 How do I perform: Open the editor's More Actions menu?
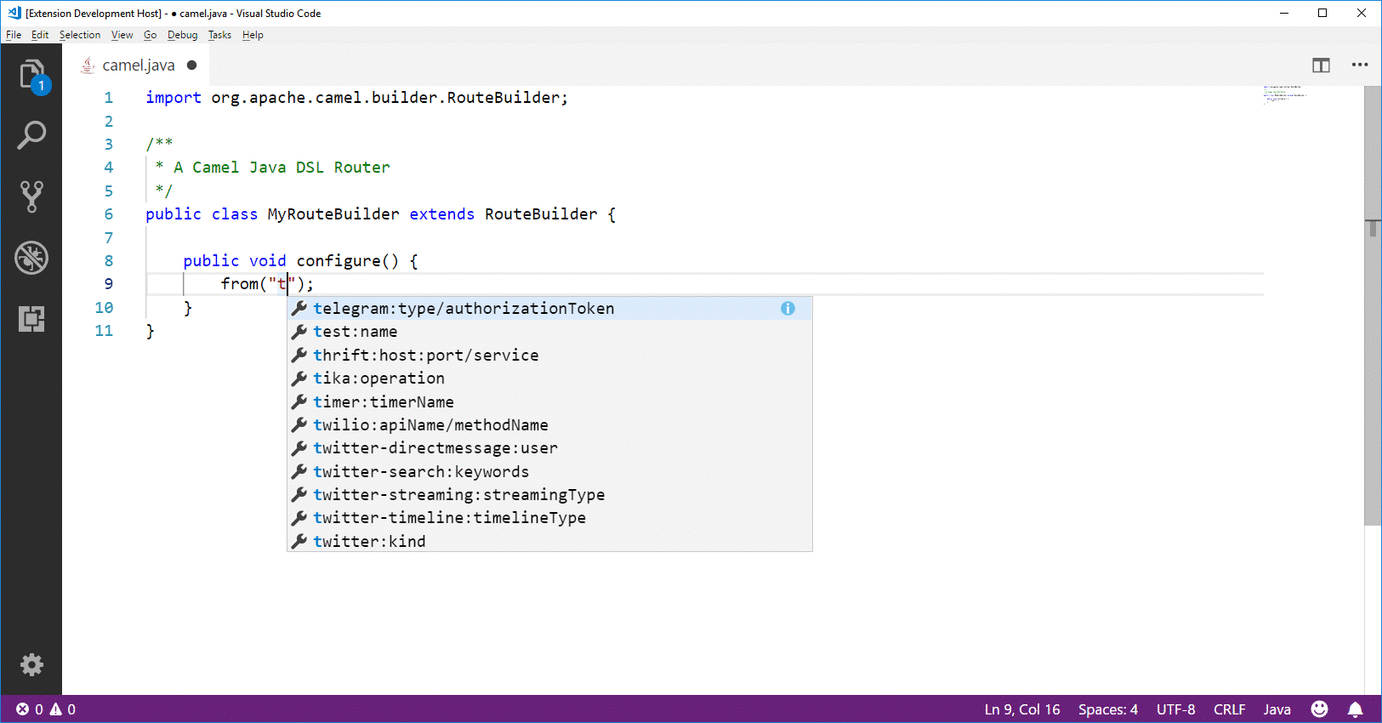pos(1359,65)
